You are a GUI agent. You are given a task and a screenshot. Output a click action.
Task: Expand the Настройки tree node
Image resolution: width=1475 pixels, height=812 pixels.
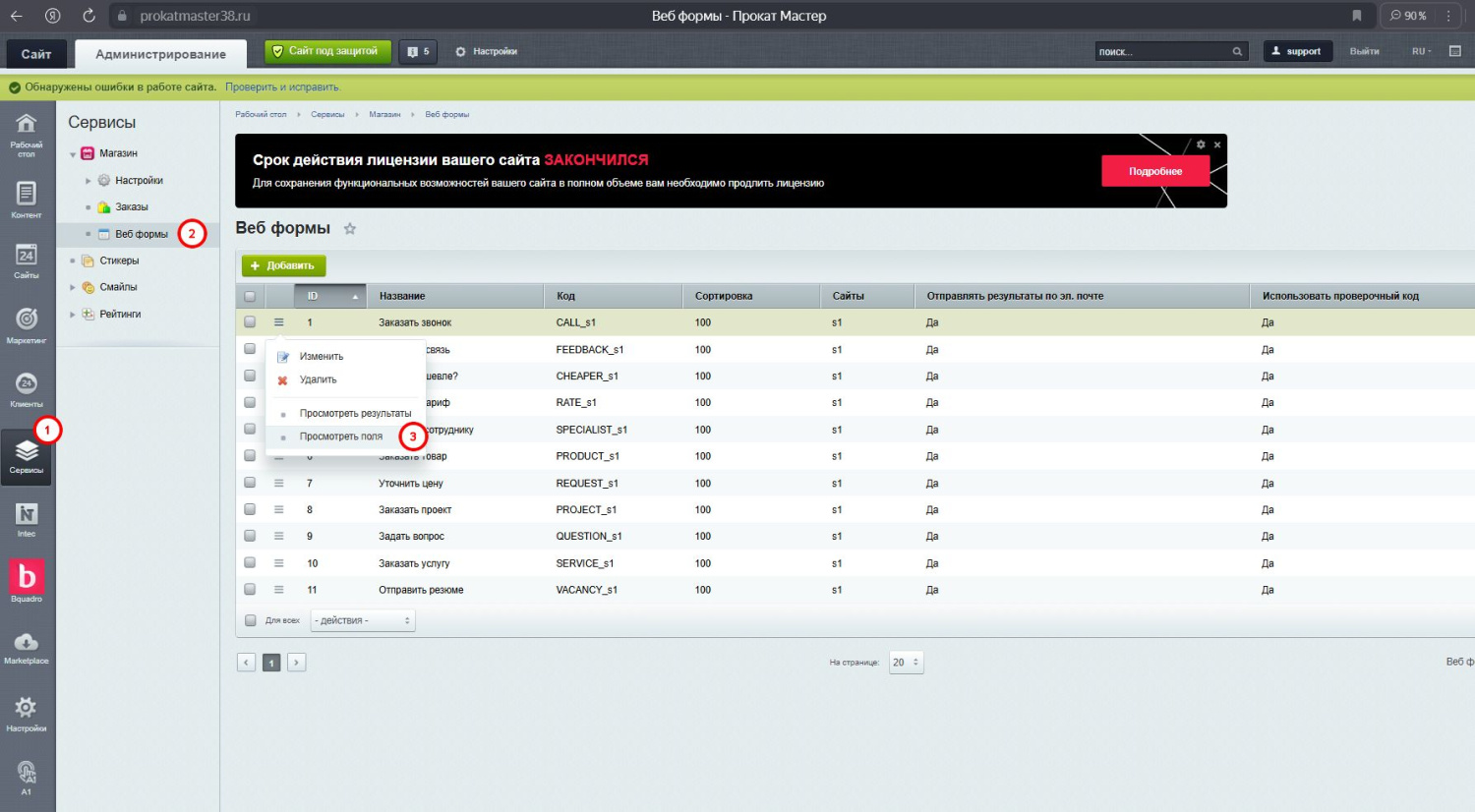click(x=88, y=181)
